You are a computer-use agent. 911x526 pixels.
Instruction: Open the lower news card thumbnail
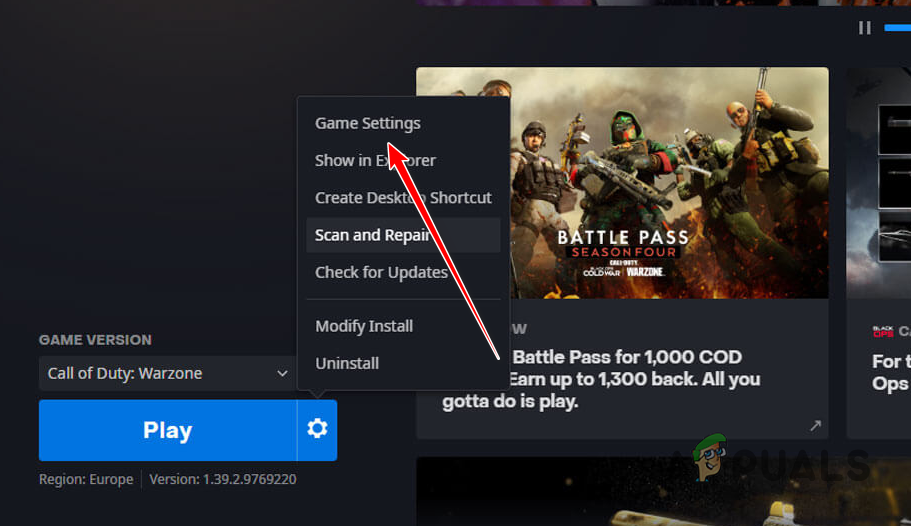663,492
